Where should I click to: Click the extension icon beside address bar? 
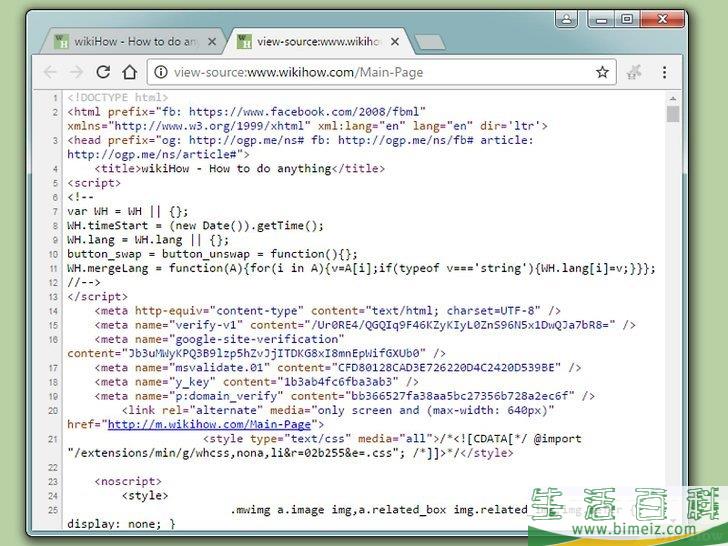634,72
